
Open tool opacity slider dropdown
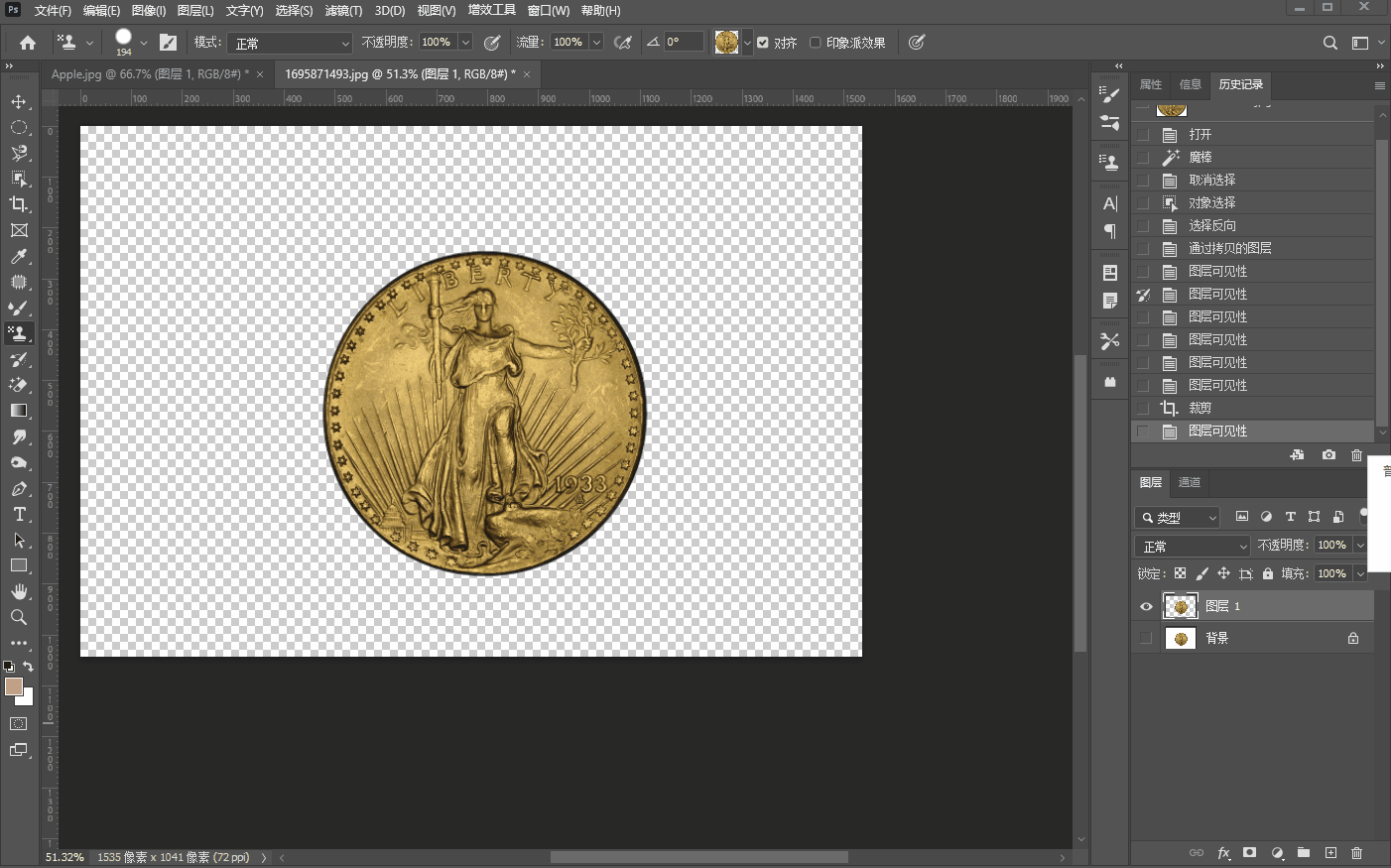[x=465, y=43]
